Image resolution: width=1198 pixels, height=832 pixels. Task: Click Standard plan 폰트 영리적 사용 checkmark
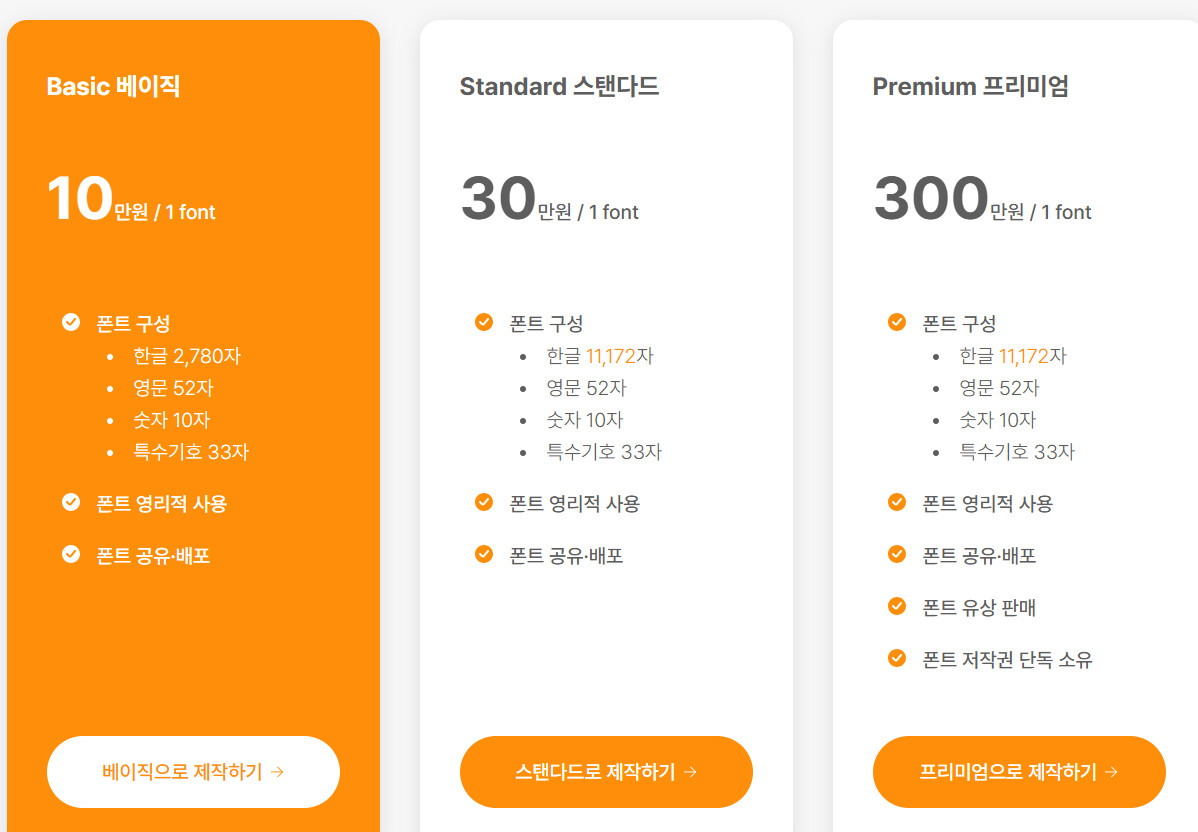(484, 502)
